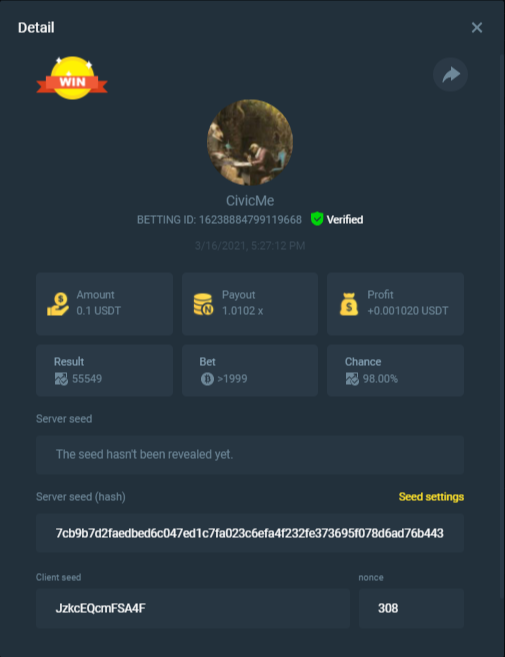Click the unrevealed Server seed box
This screenshot has width=505, height=657.
250,455
